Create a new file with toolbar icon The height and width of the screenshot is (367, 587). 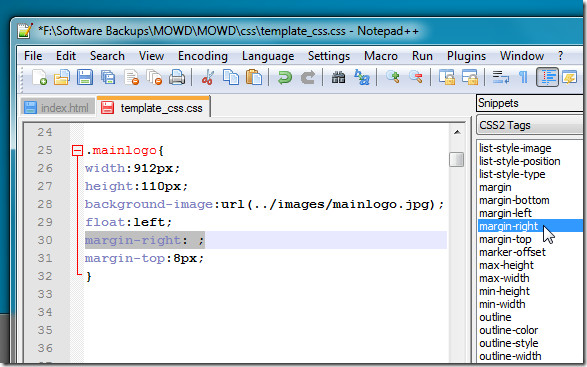(x=39, y=78)
